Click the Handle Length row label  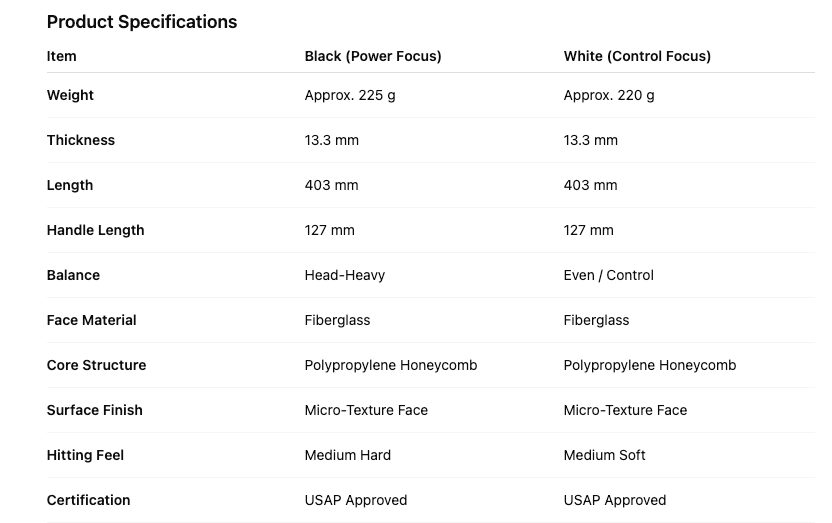(96, 230)
